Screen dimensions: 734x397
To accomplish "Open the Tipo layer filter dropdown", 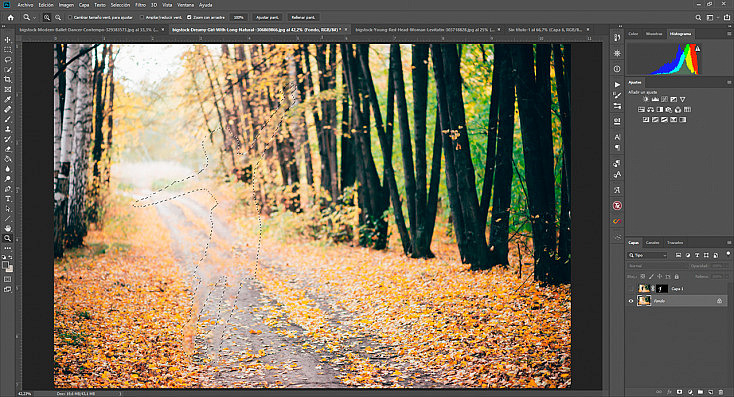I will click(648, 255).
